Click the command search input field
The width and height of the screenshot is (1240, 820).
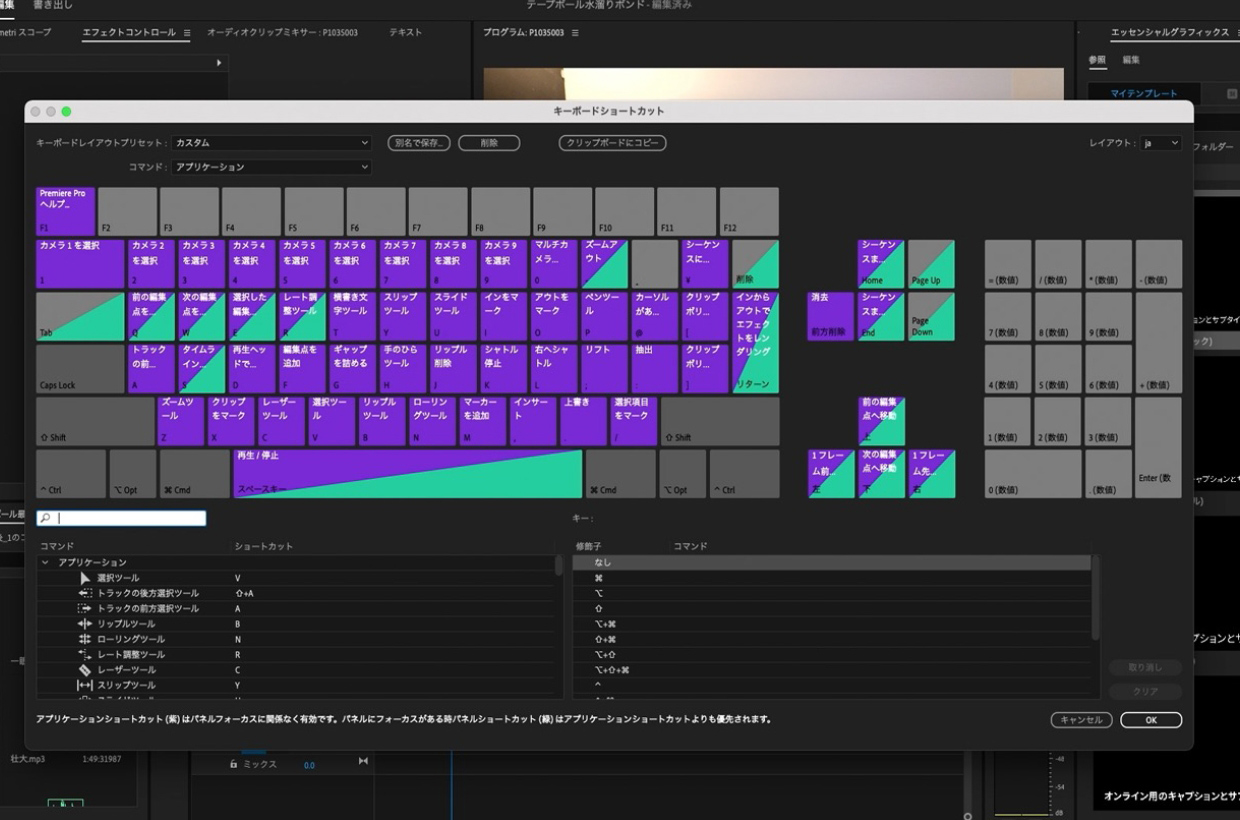point(121,518)
